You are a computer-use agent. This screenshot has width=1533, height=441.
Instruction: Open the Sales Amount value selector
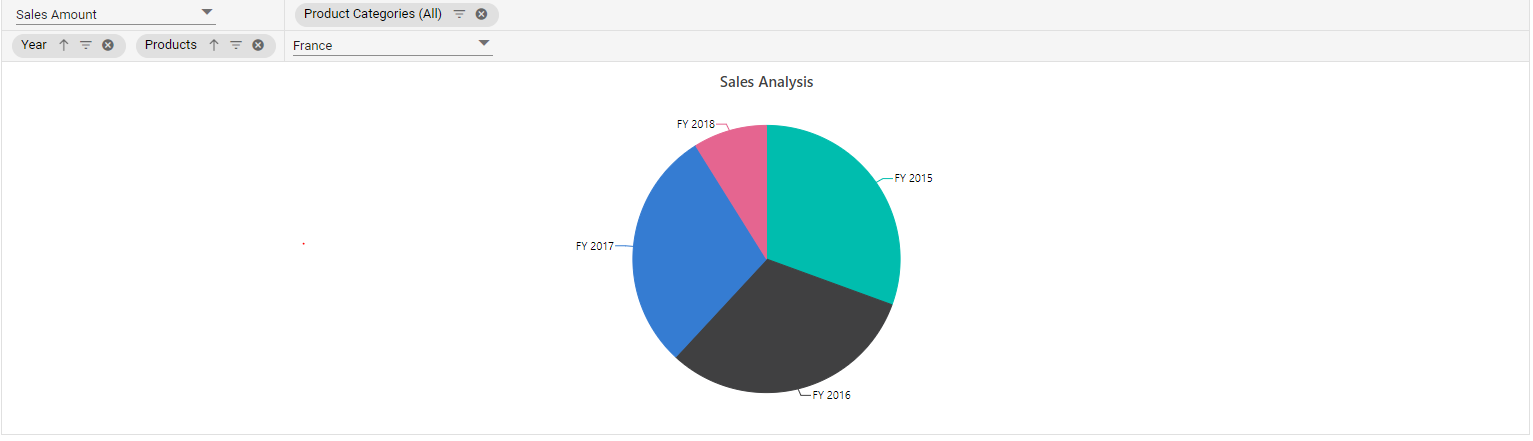tap(113, 14)
